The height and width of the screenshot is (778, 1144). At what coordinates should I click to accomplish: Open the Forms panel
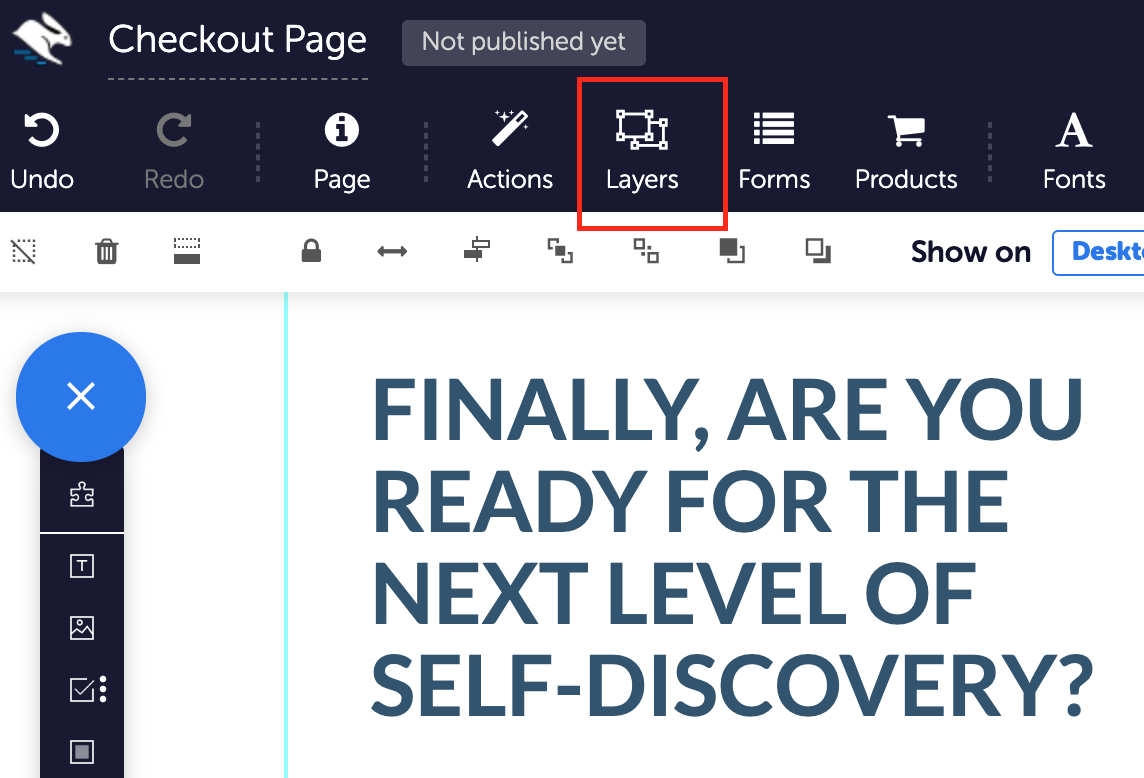click(x=774, y=151)
